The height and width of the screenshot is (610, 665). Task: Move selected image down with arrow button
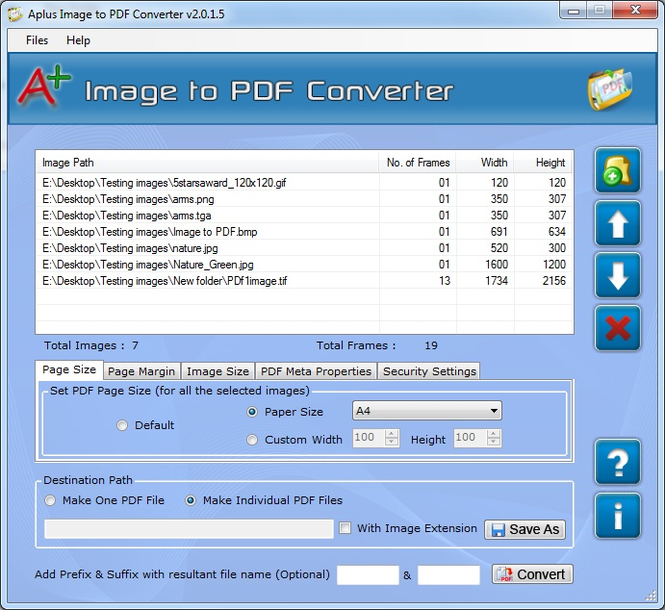[618, 276]
